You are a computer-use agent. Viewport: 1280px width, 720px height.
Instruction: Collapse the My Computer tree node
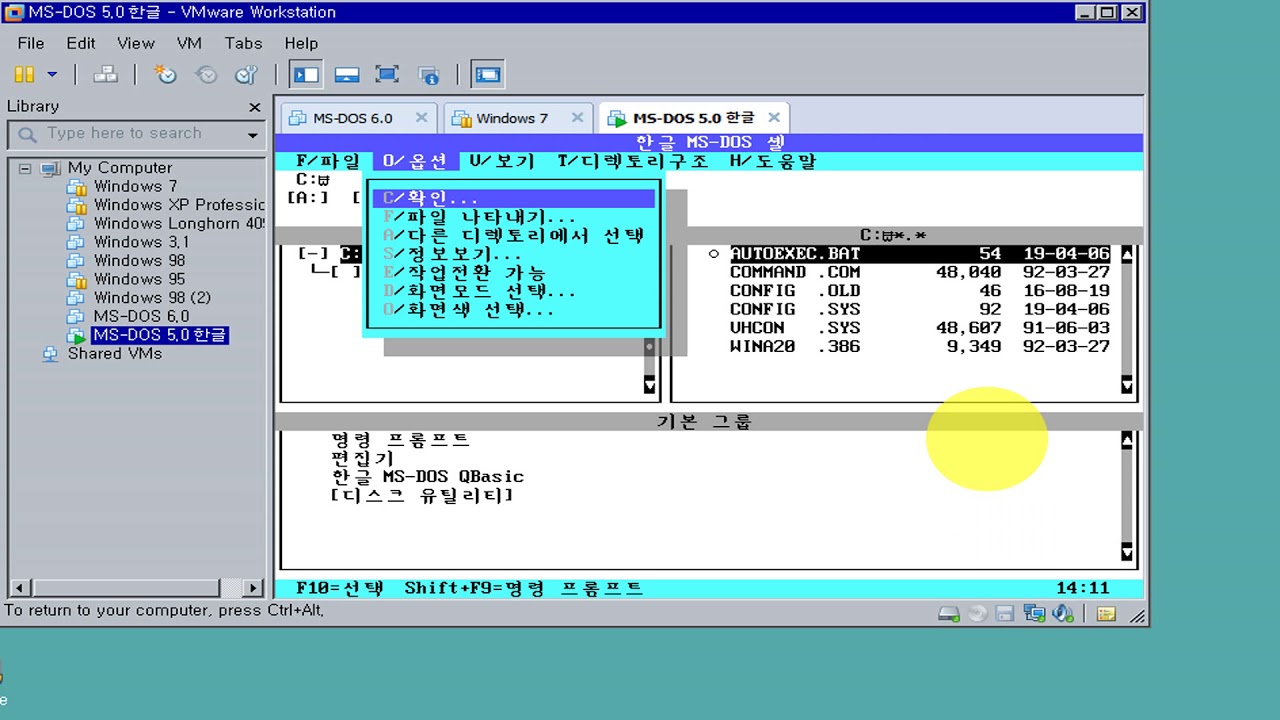25,168
